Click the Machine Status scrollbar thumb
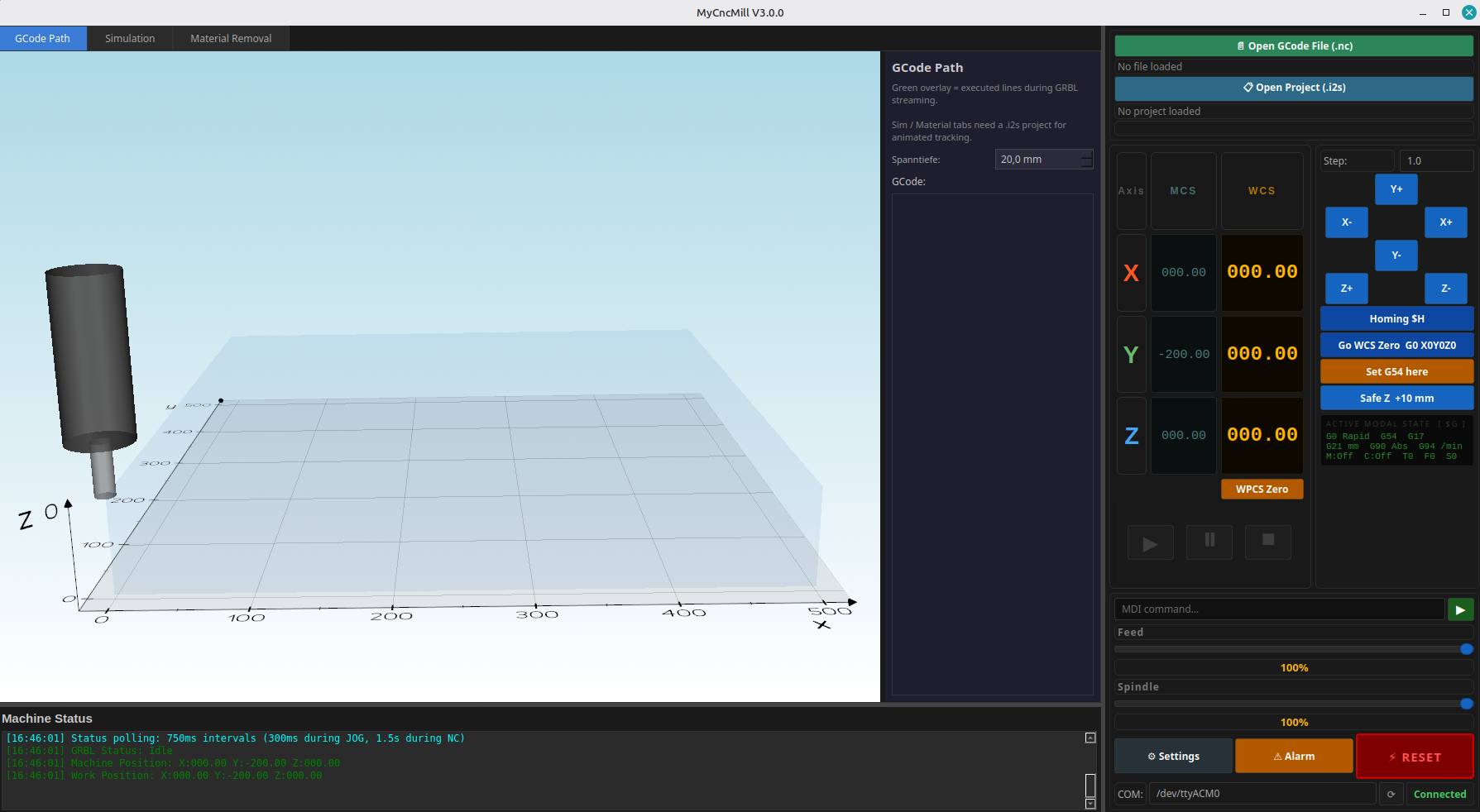Viewport: 1480px width, 812px height. [1090, 786]
